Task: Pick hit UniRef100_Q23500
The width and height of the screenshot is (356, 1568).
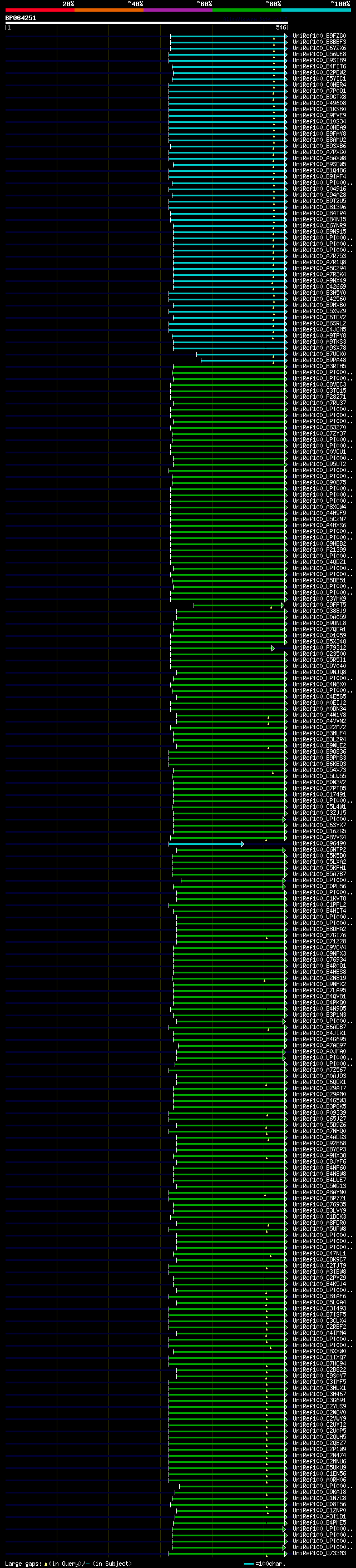Action: point(319,654)
